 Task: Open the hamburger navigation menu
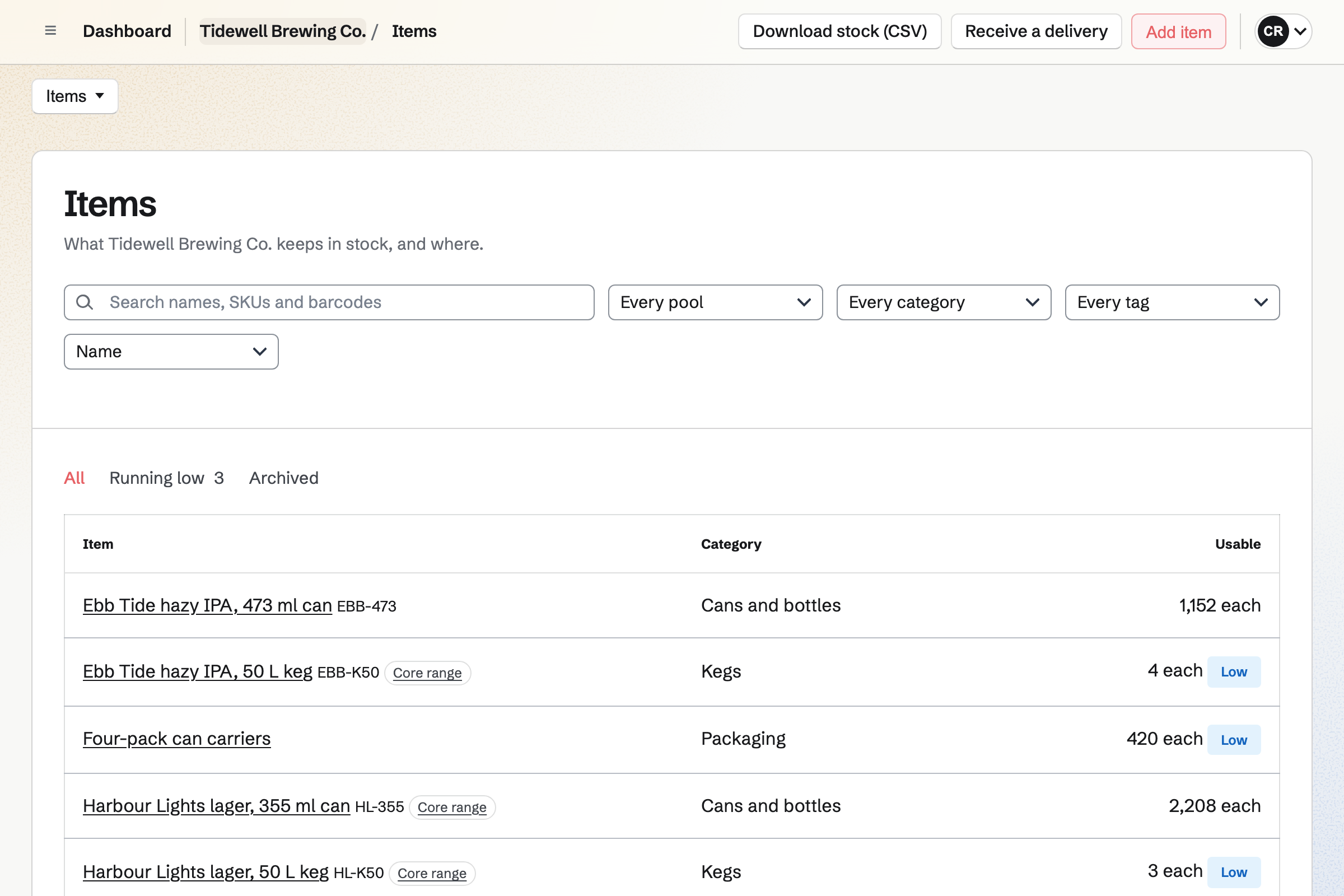click(x=50, y=31)
